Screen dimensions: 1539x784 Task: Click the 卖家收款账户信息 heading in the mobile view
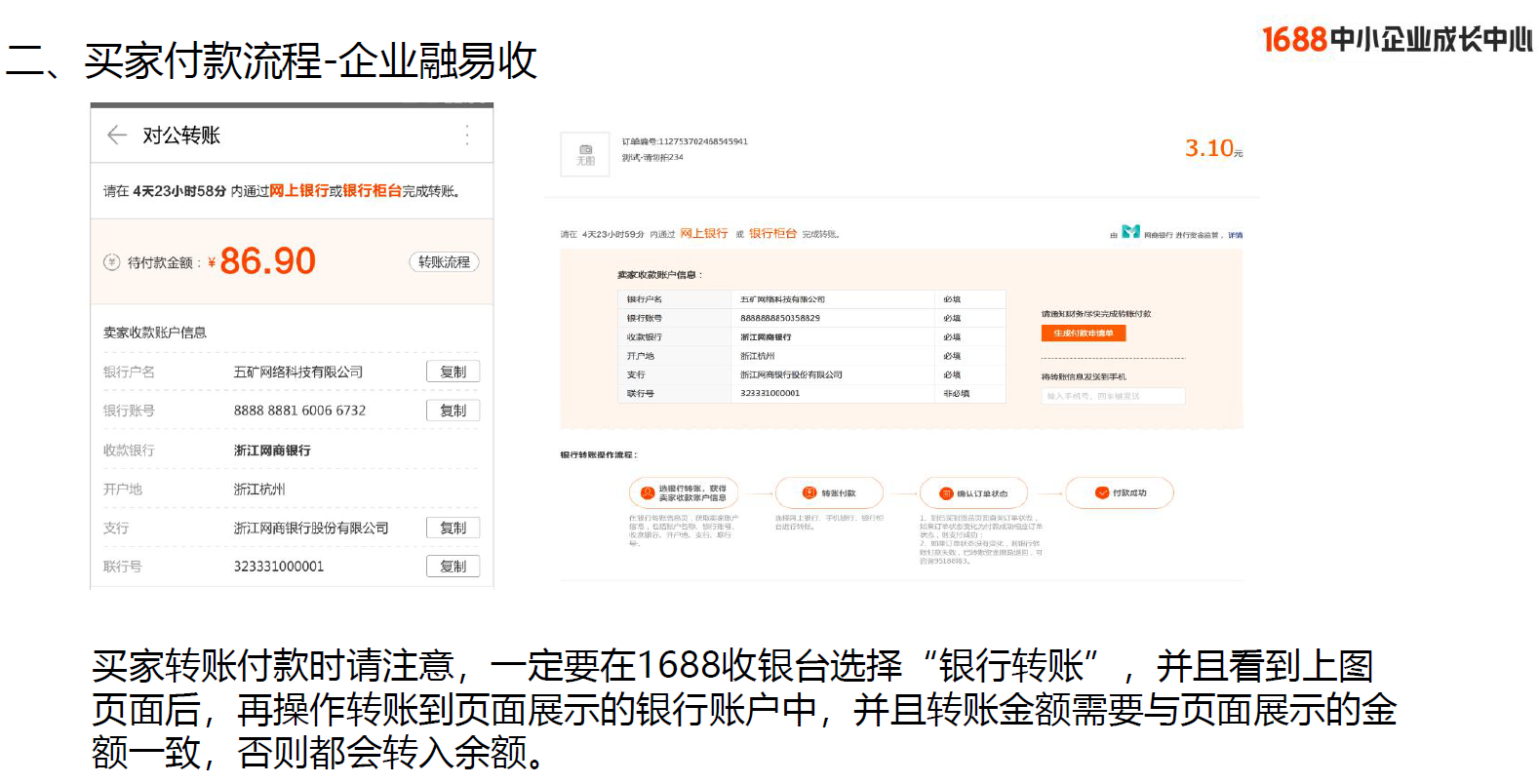pyautogui.click(x=155, y=333)
